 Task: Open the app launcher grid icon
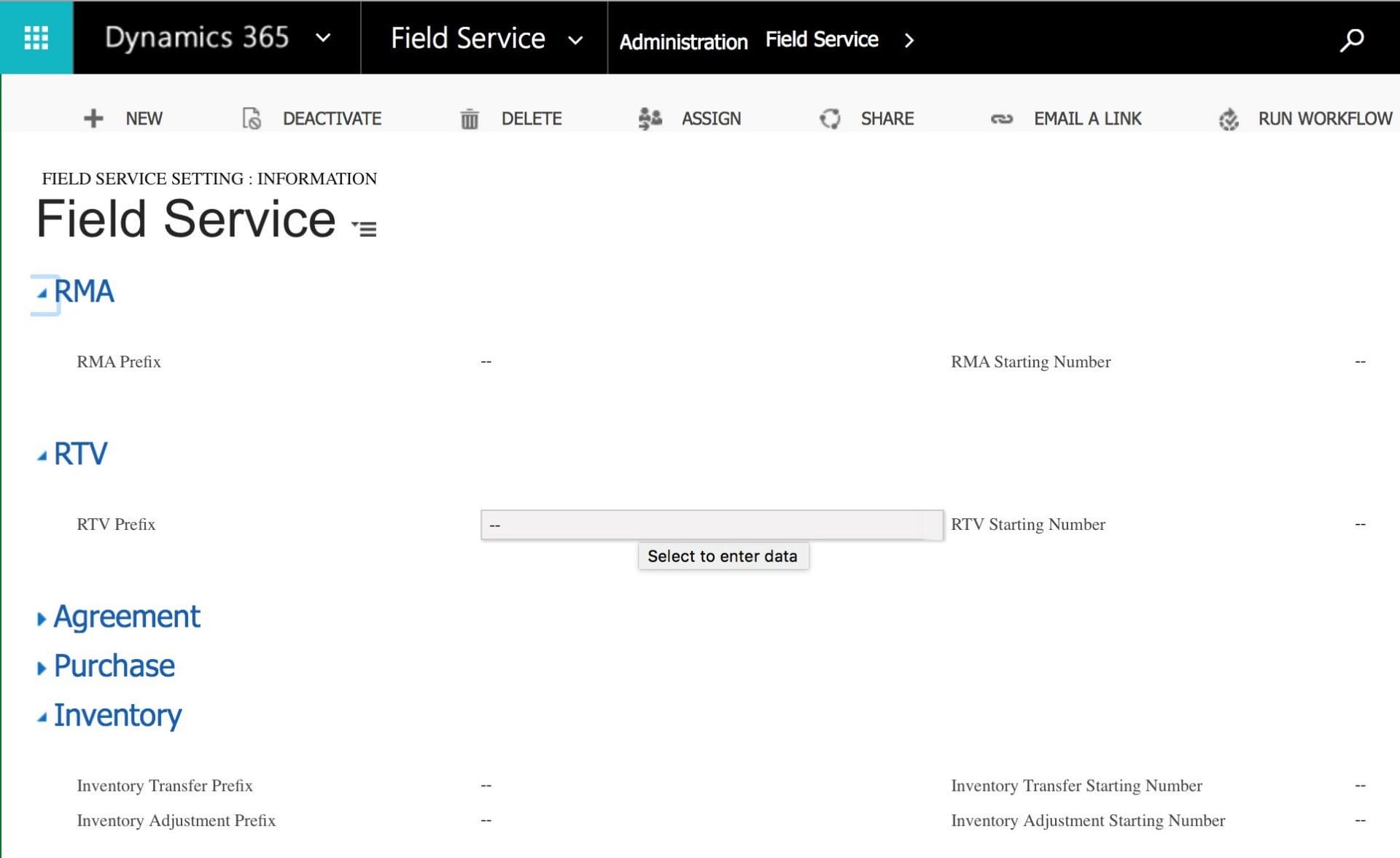click(35, 36)
